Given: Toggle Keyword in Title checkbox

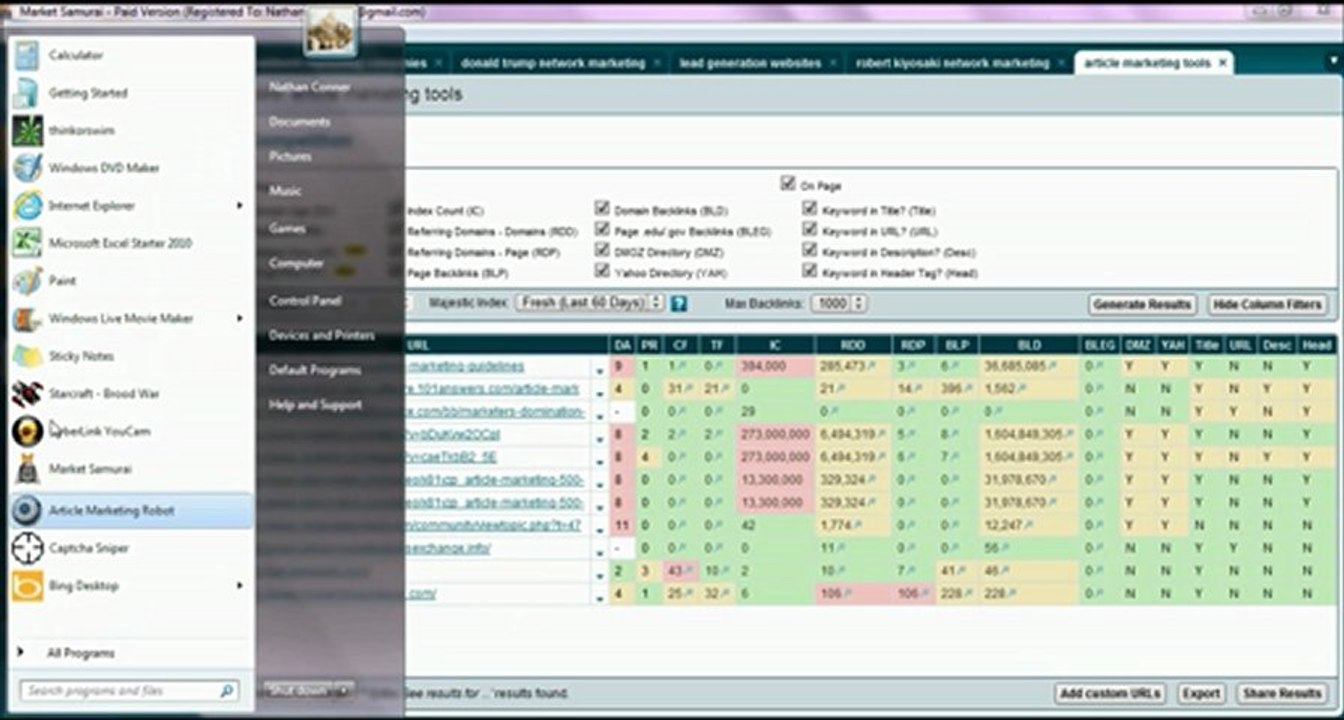Looking at the screenshot, I should 809,210.
